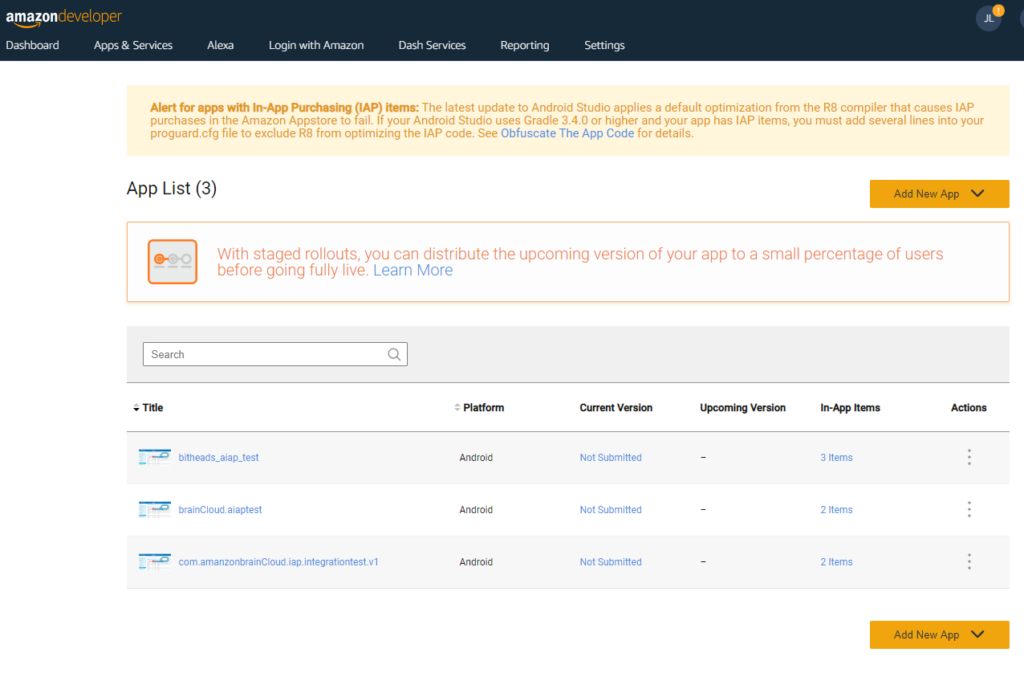Click the brainCloud.aiaptest app thumbnail
Screen dimensions: 1024x673
(x=155, y=509)
